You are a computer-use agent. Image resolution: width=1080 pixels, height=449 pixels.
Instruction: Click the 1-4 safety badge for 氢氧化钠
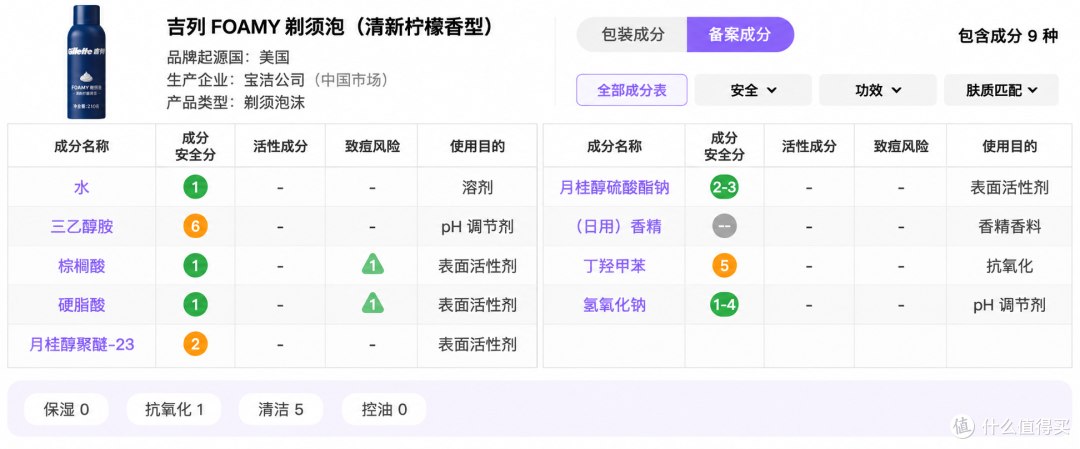point(724,304)
